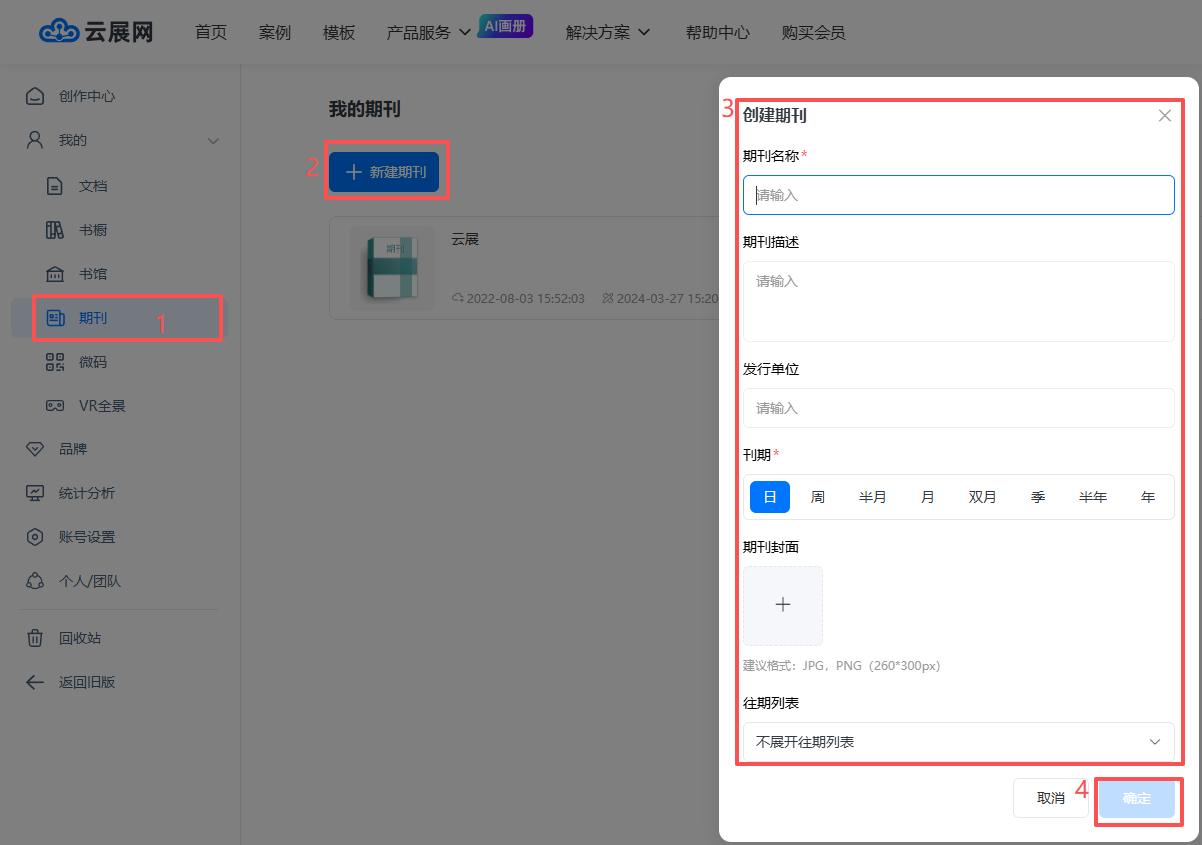
Task: Go to 模板 in the top navigation
Action: pos(339,32)
